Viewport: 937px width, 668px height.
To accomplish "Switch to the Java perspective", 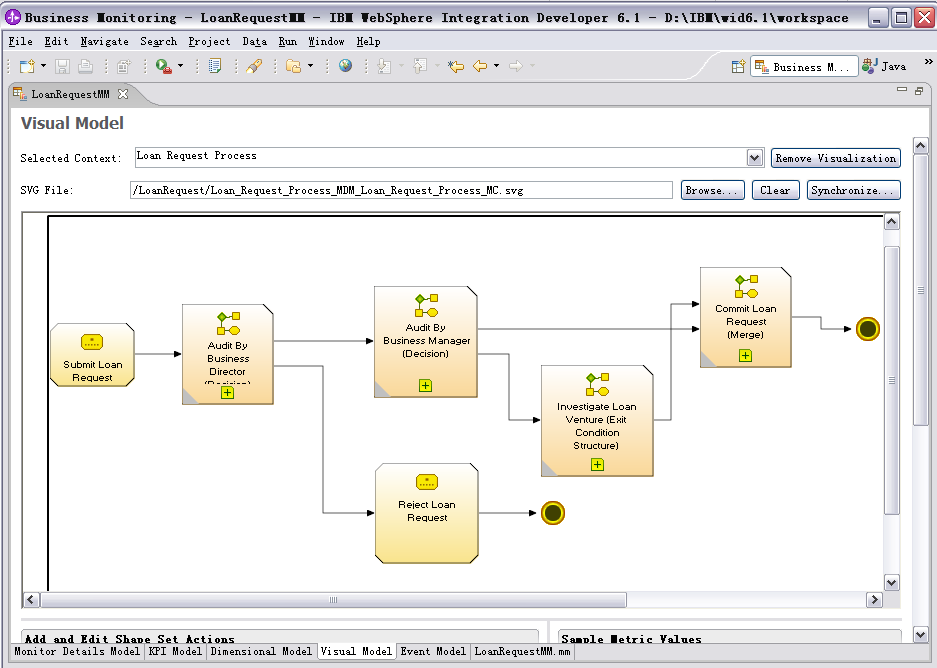I will point(885,67).
